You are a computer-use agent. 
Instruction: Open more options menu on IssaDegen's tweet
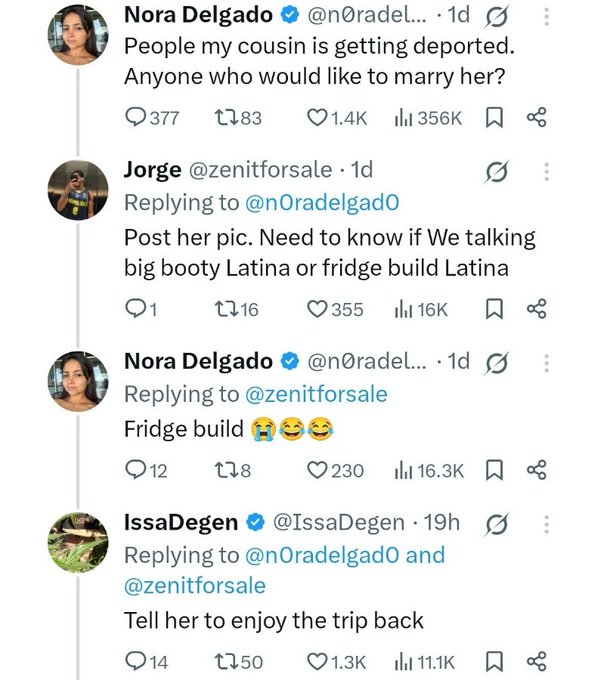pyautogui.click(x=546, y=525)
